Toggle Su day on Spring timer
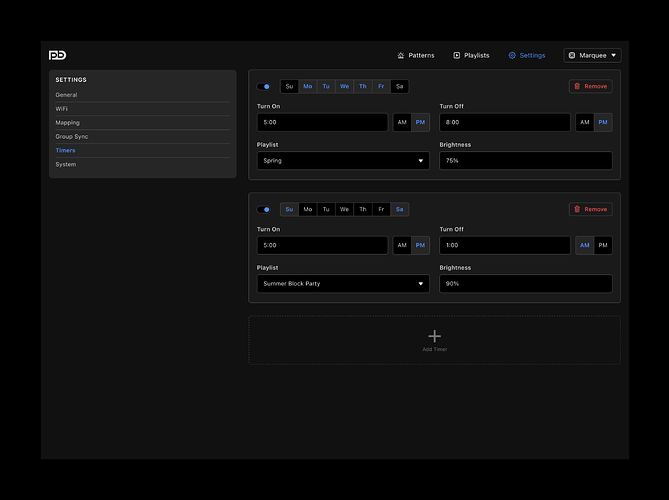The image size is (669, 500). (x=289, y=86)
